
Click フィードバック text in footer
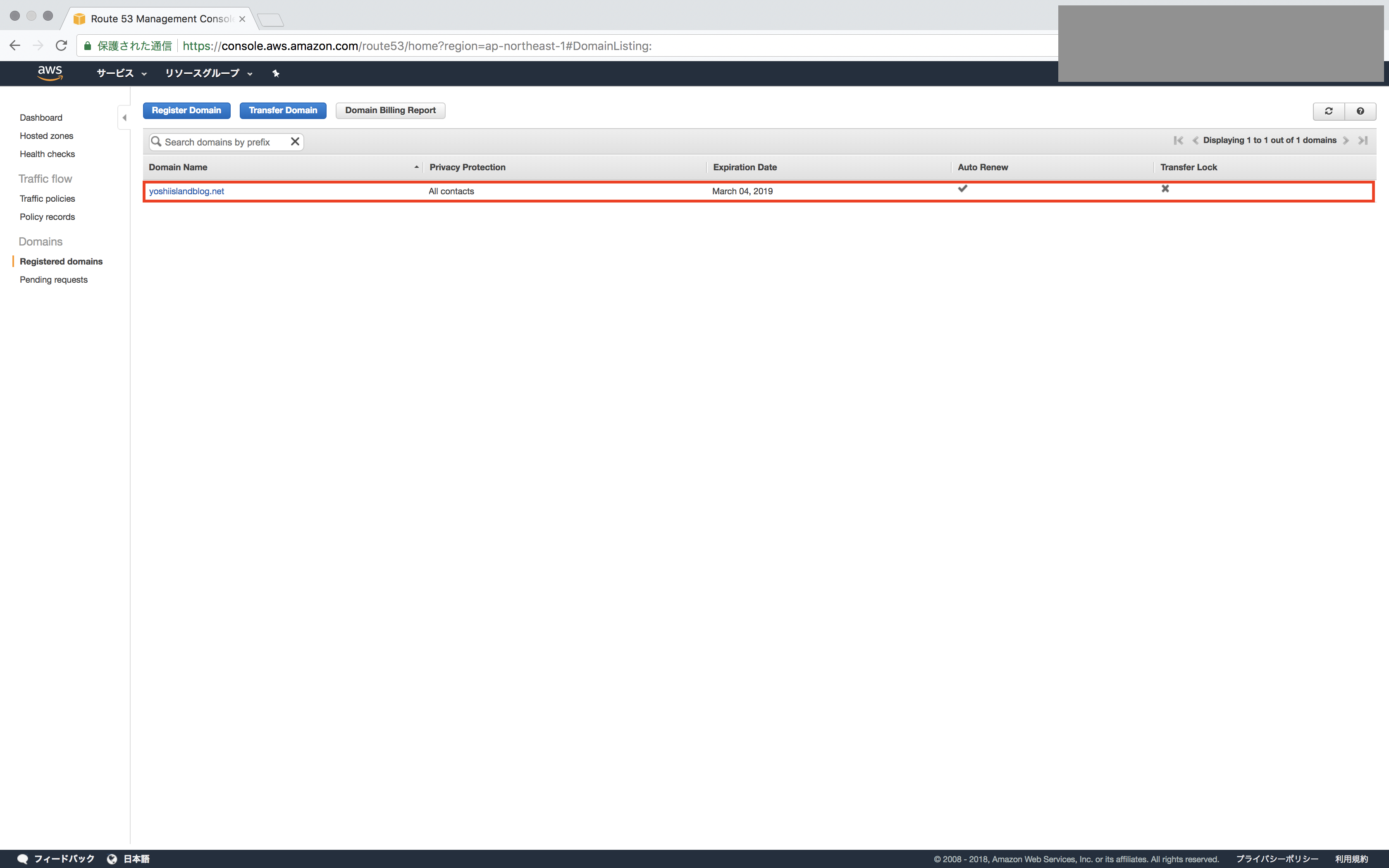coord(64,859)
